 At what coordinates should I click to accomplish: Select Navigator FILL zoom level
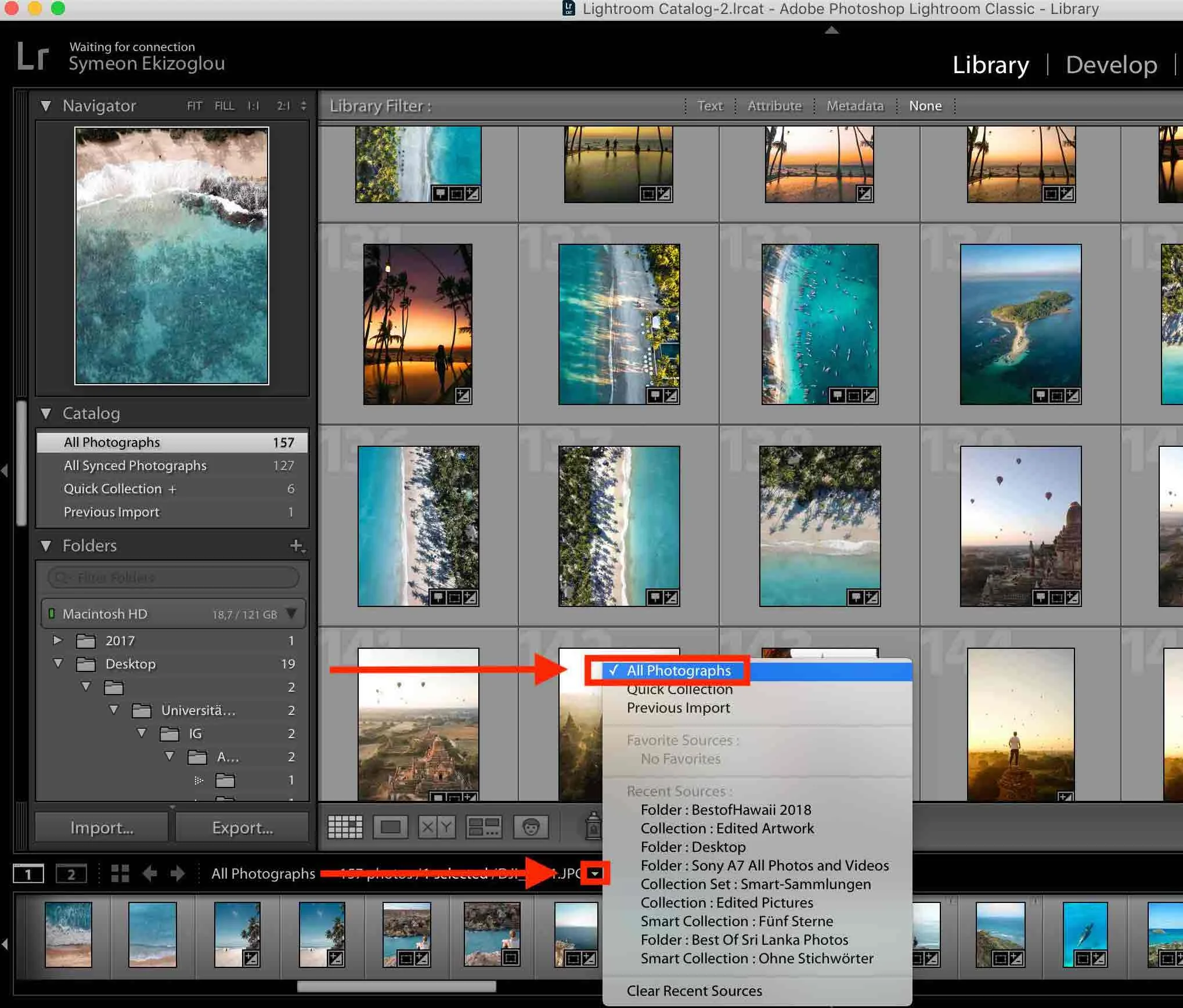click(224, 106)
